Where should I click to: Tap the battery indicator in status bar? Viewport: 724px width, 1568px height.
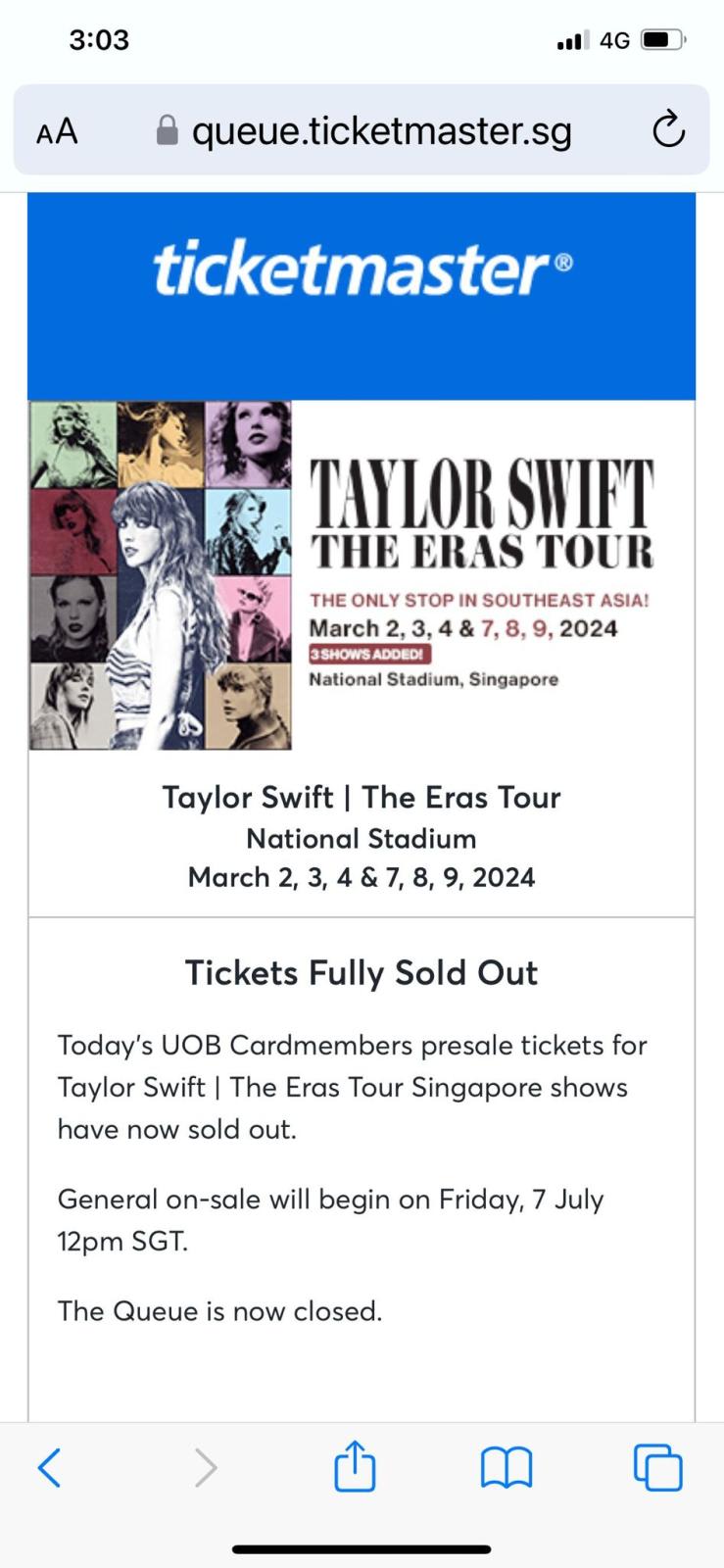pos(663,40)
